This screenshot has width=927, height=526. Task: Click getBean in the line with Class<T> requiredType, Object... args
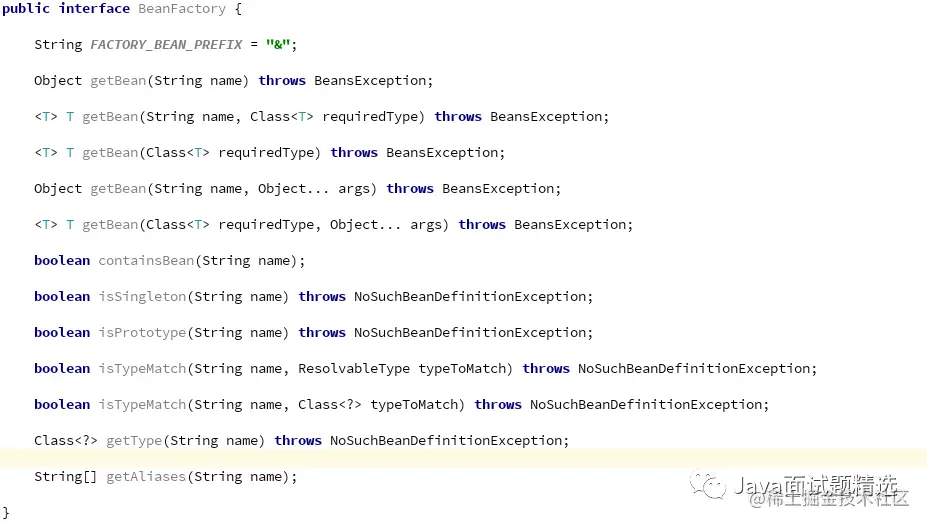click(x=110, y=225)
